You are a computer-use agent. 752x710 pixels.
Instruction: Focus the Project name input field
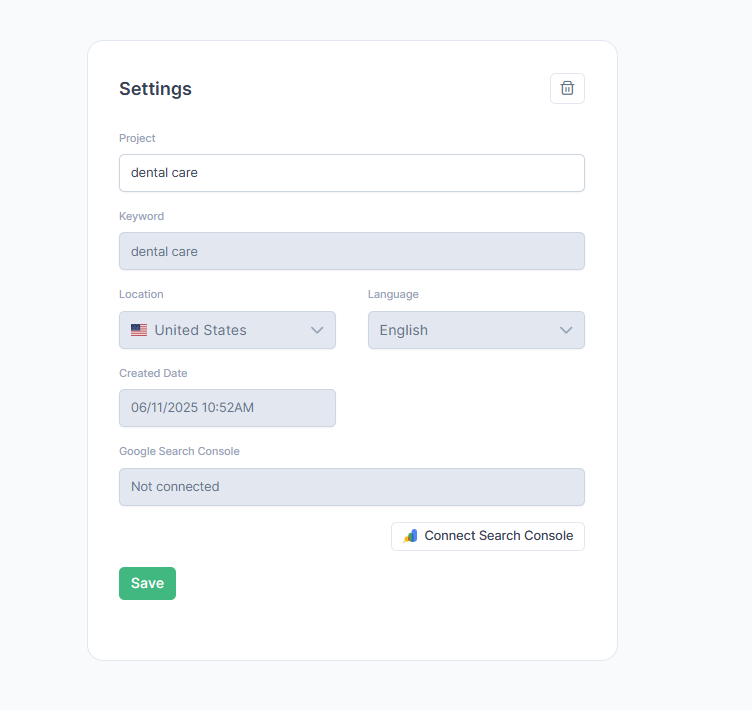point(351,173)
